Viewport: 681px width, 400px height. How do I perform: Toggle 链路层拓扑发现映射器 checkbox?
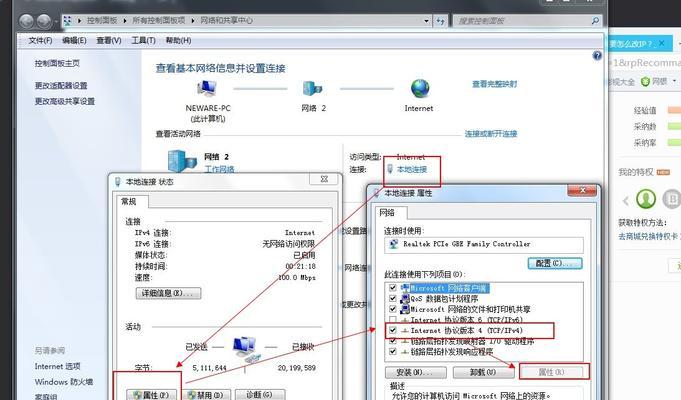coord(393,341)
